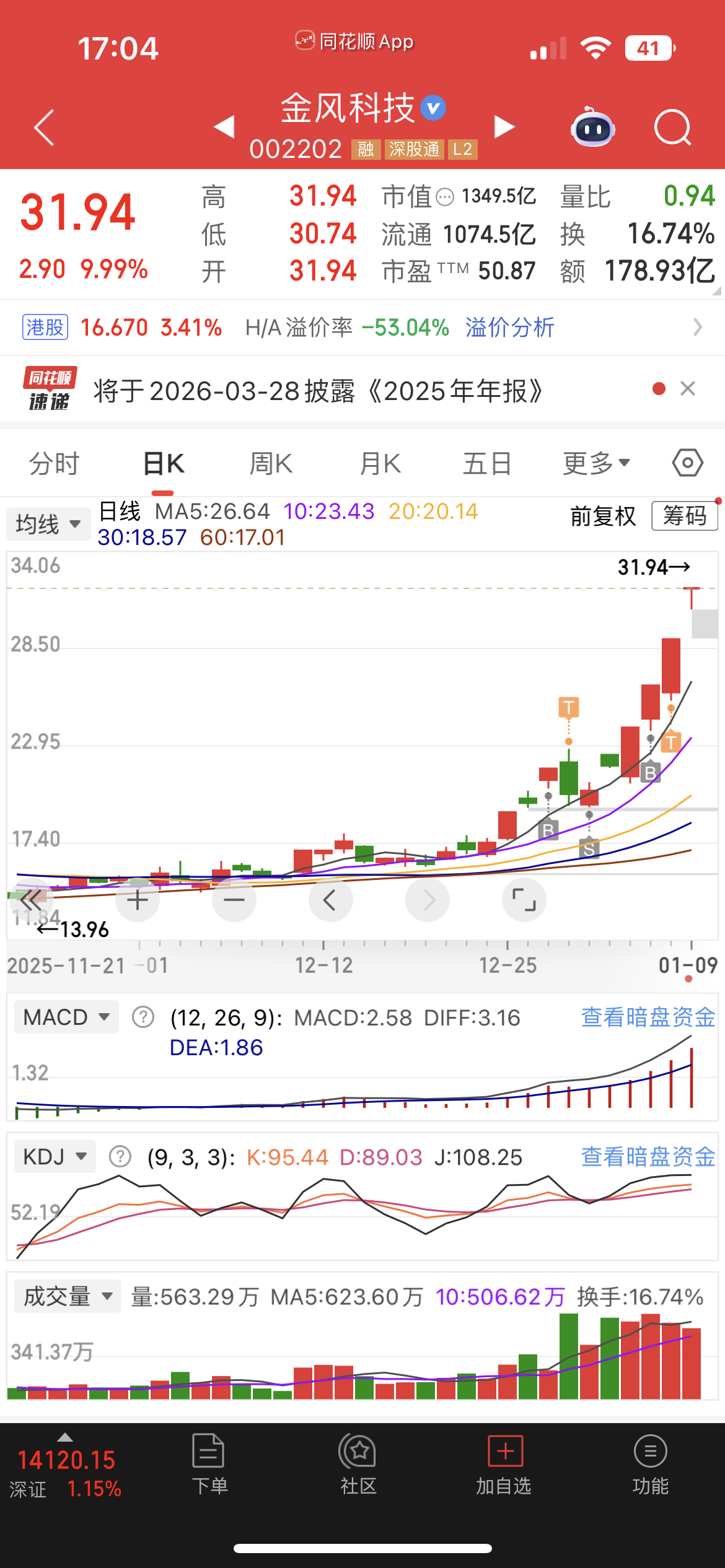The width and height of the screenshot is (725, 1568).
Task: Switch to the 五日 tab
Action: [x=488, y=463]
